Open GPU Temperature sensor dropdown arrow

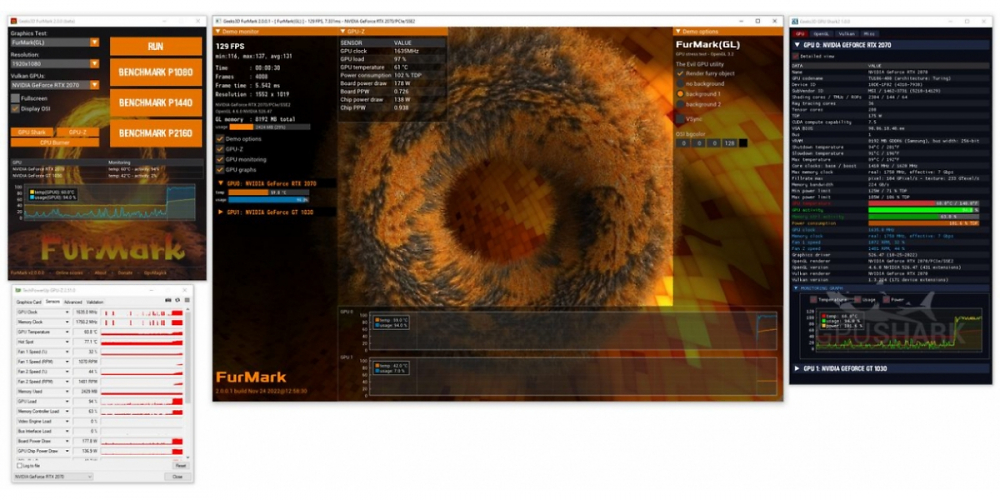[67, 332]
